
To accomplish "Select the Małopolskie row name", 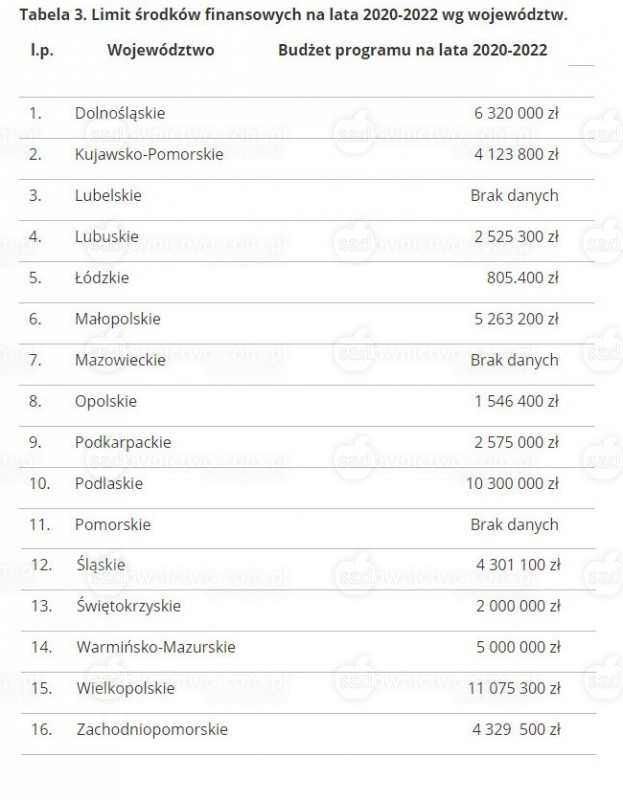I will [x=118, y=319].
